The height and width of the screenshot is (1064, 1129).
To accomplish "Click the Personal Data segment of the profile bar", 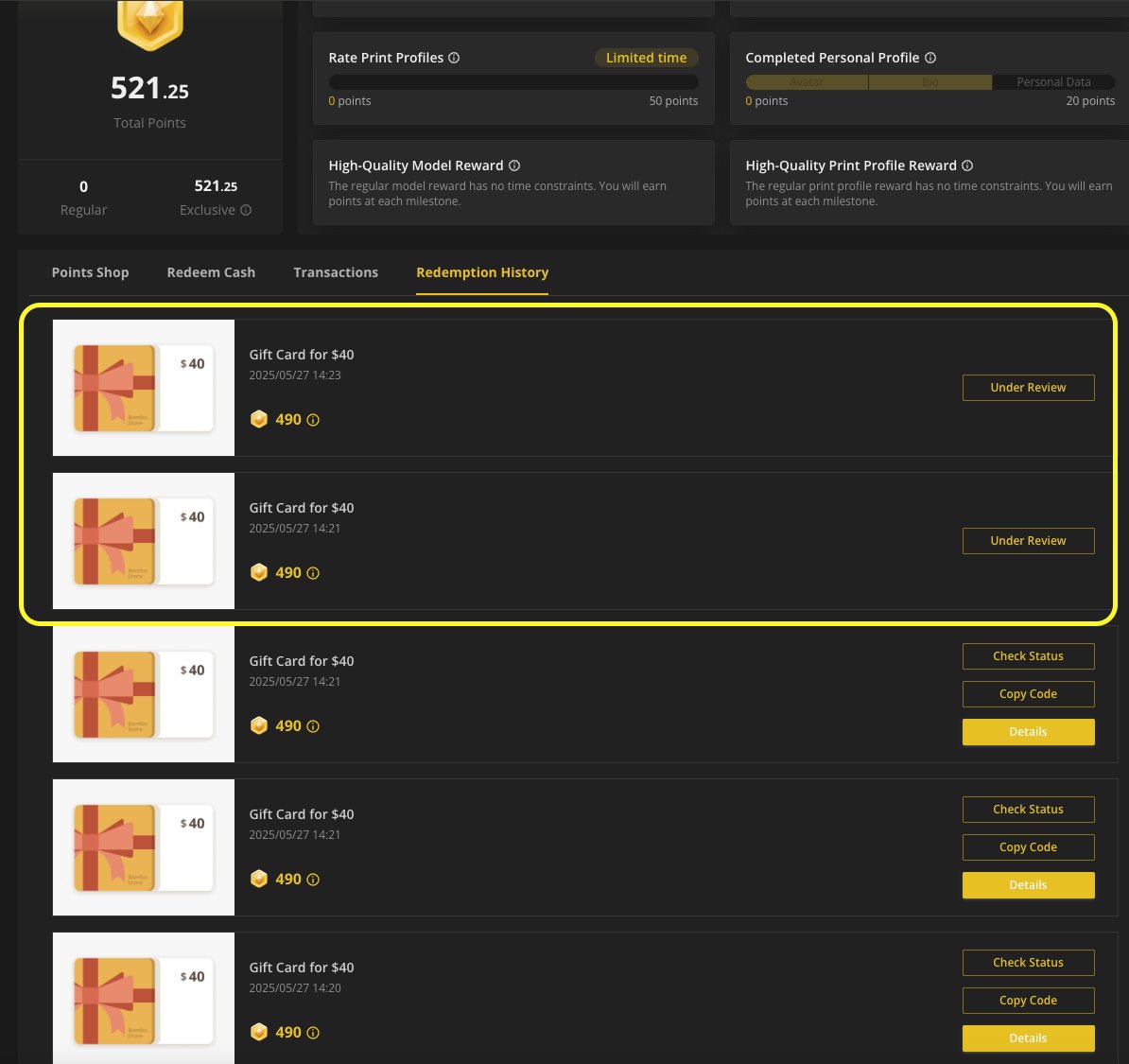I will tap(1053, 82).
